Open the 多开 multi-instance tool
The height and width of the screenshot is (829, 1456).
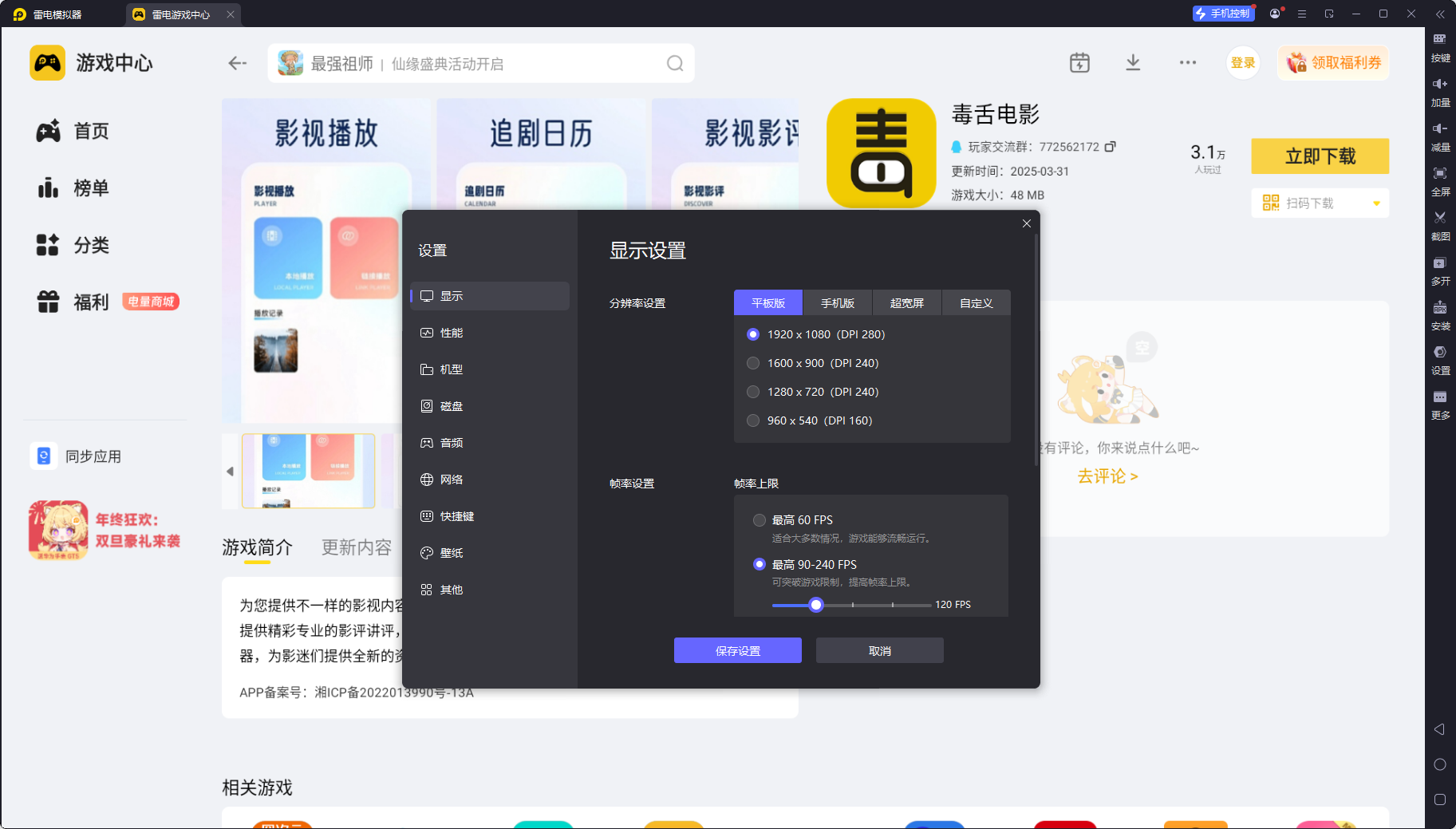tap(1440, 270)
